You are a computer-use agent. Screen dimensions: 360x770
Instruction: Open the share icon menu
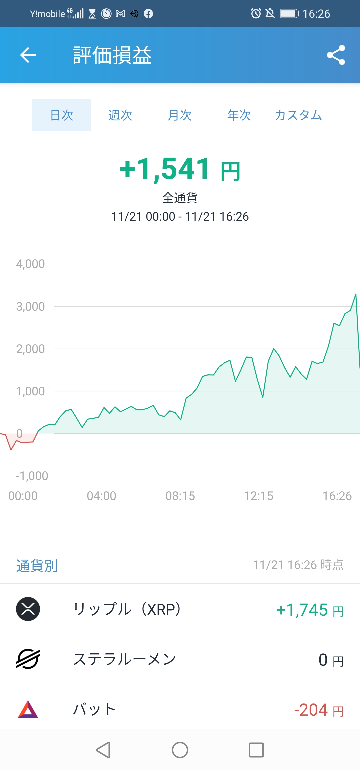pos(336,55)
